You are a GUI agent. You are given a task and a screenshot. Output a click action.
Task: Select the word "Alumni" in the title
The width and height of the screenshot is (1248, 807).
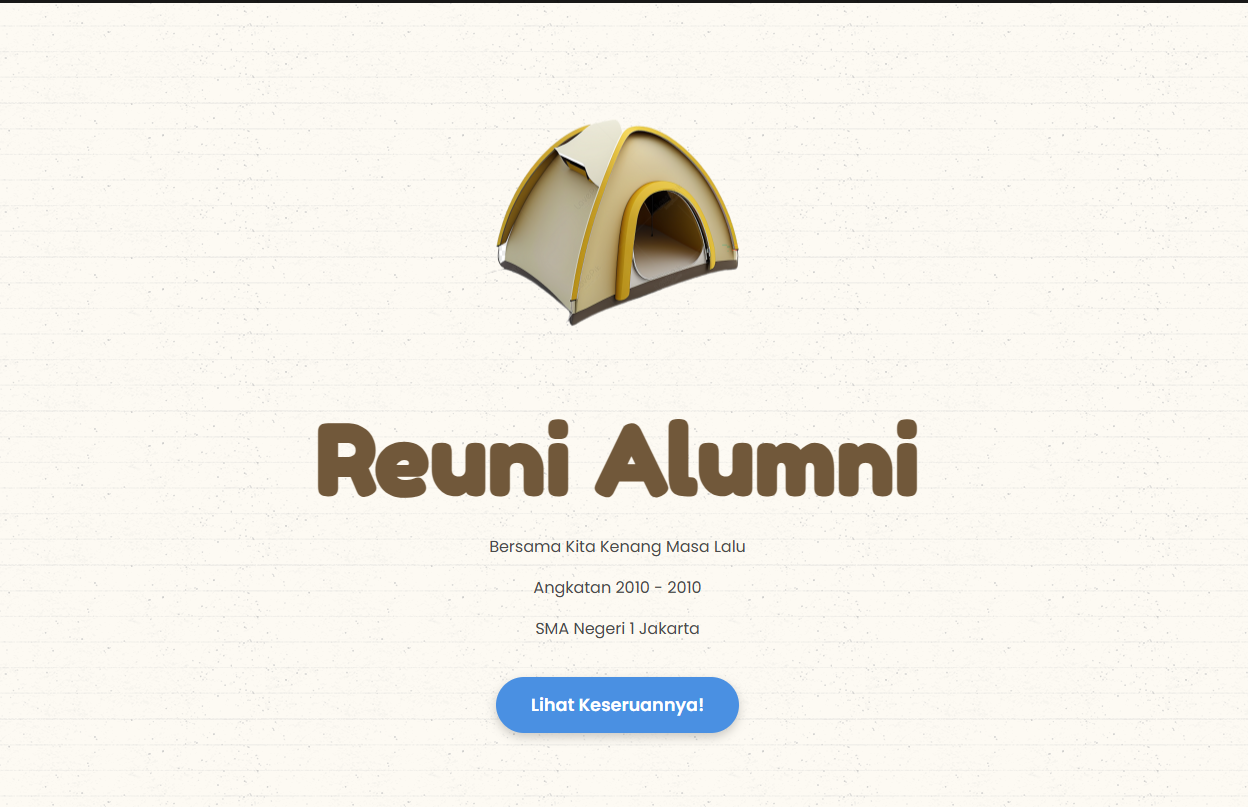tap(758, 460)
